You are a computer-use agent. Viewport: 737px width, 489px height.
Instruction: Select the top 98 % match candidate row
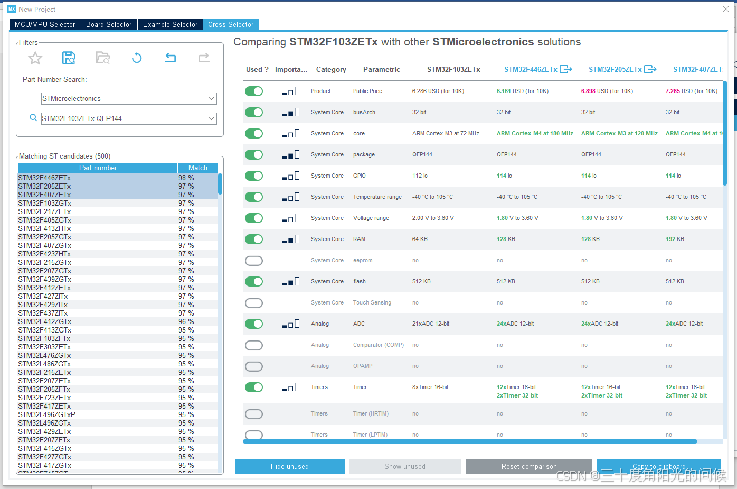pyautogui.click(x=118, y=178)
